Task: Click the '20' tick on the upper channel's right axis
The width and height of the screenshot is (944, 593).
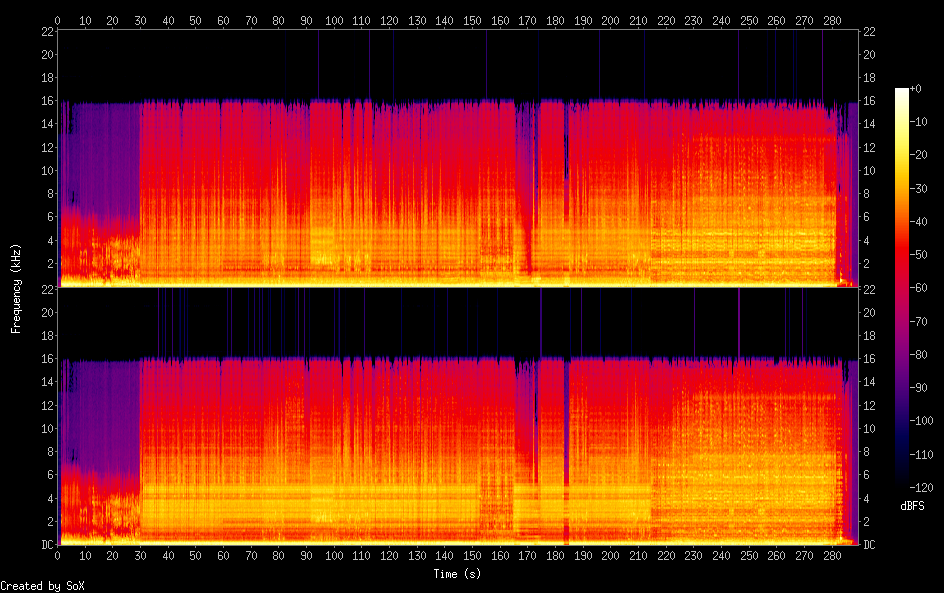Action: pos(869,55)
